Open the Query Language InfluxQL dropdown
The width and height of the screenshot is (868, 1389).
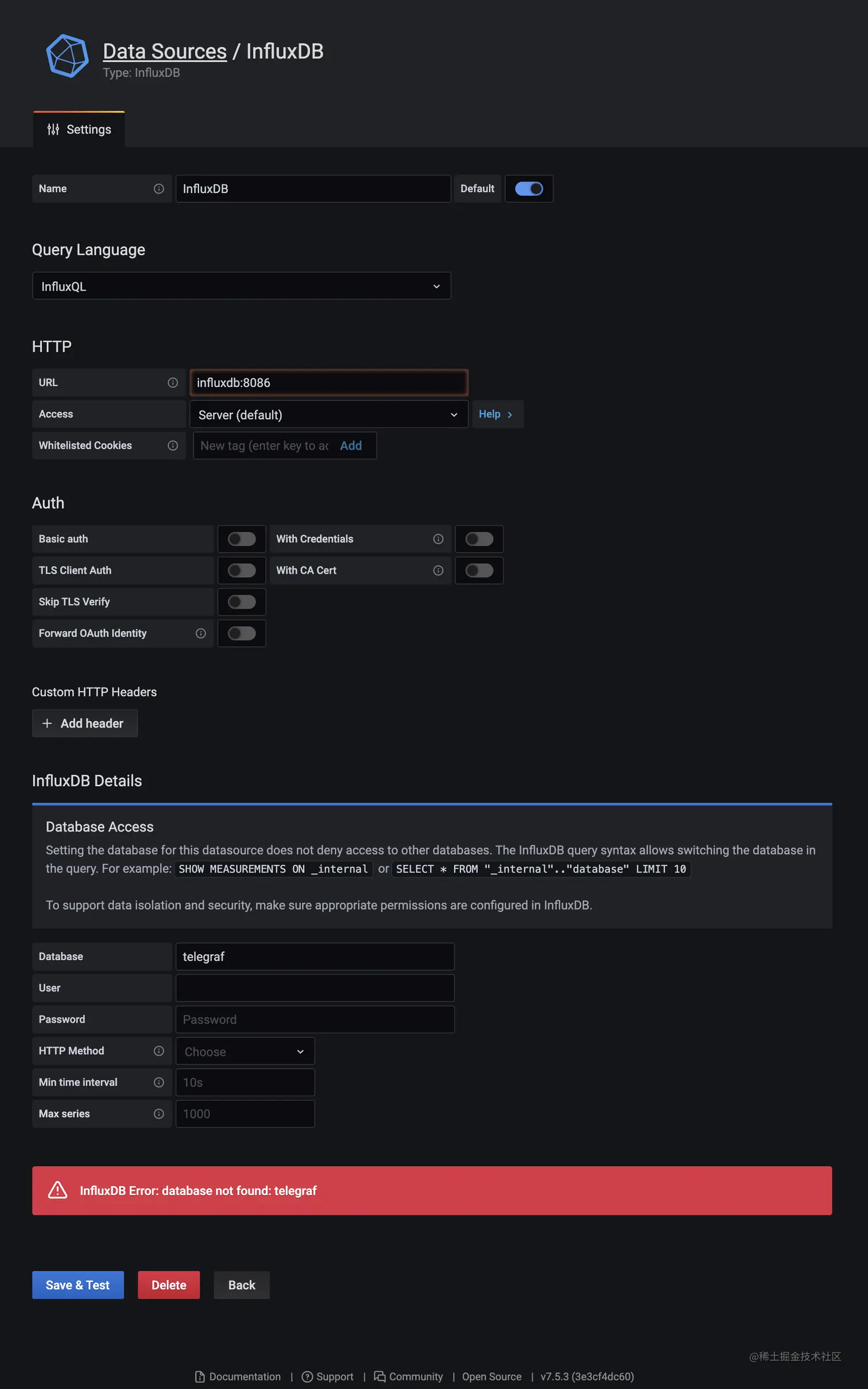241,286
